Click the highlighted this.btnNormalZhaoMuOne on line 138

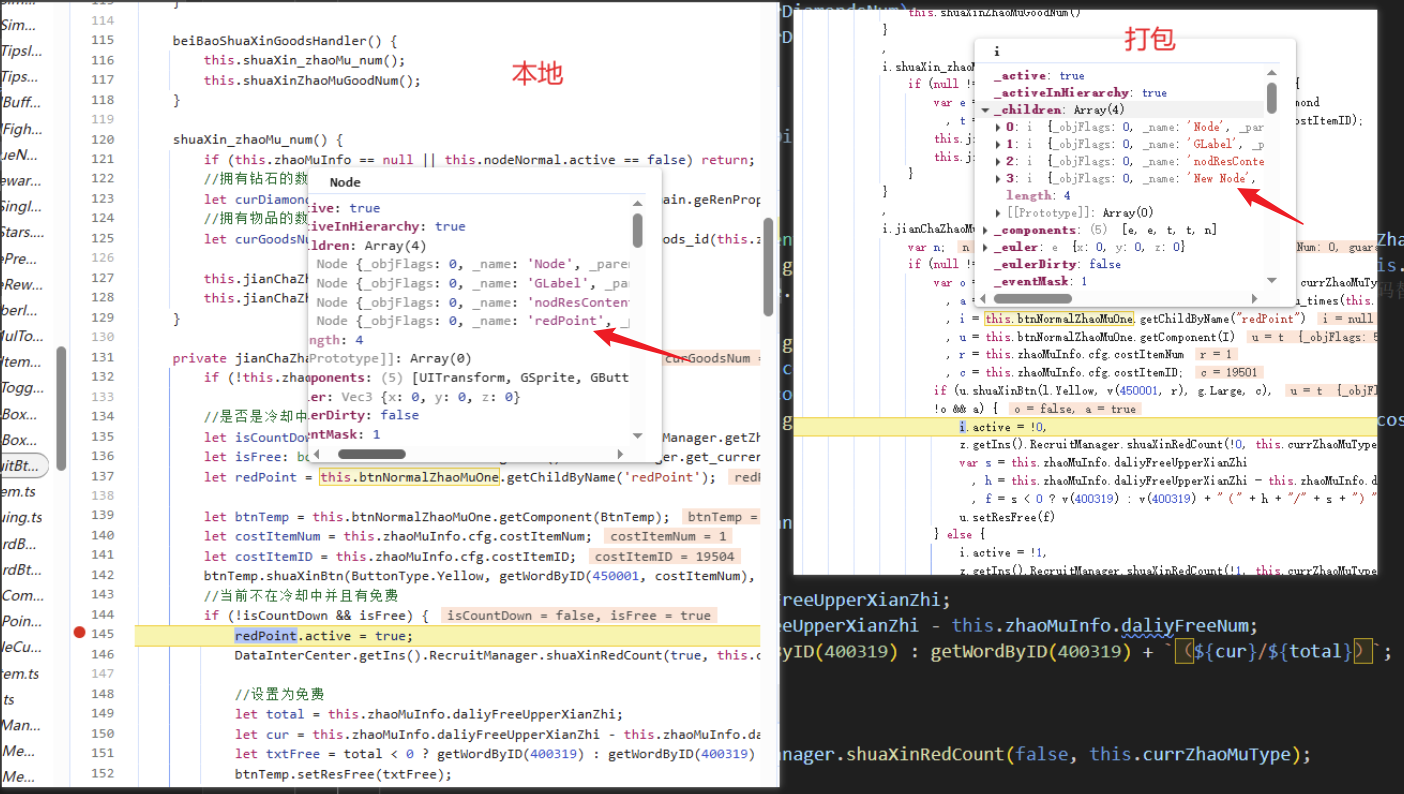409,477
